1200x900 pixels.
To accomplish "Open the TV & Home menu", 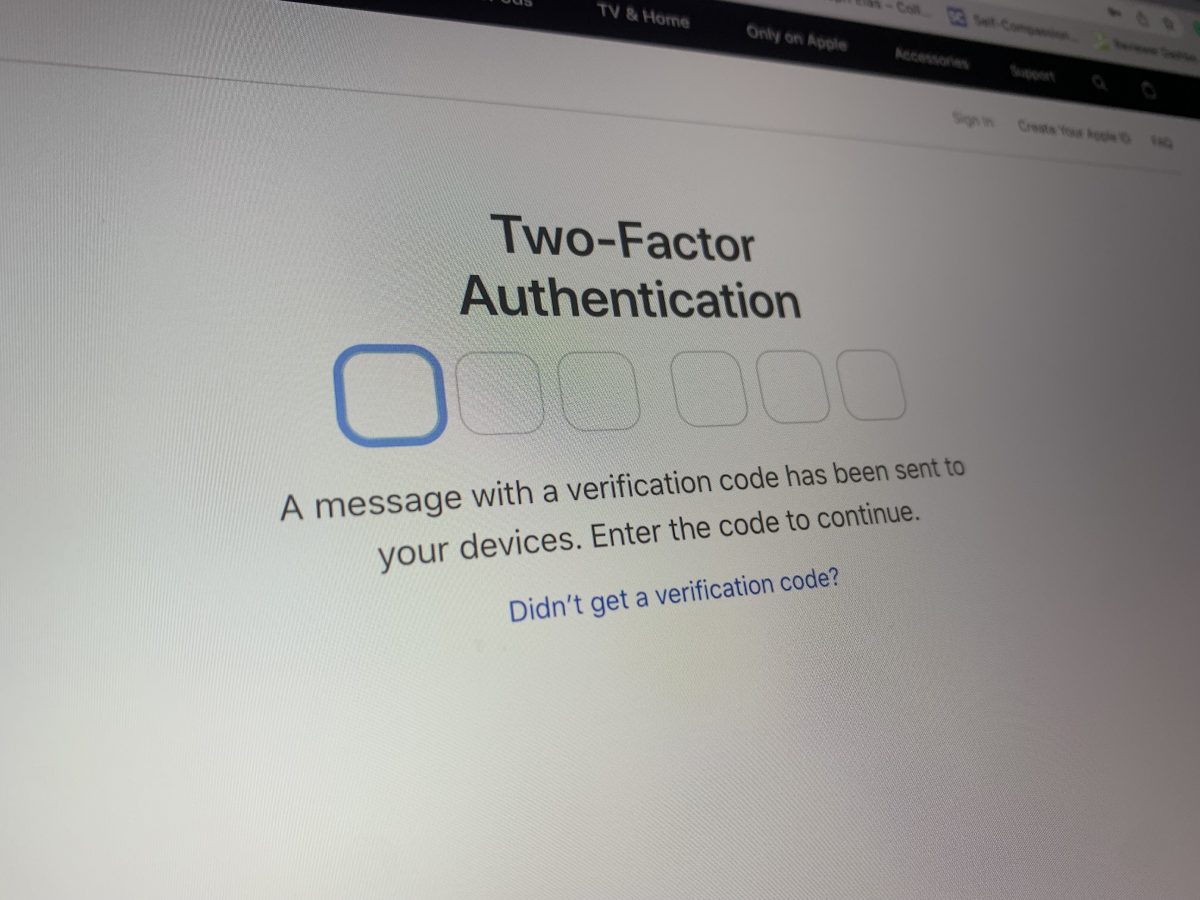I will (643, 16).
